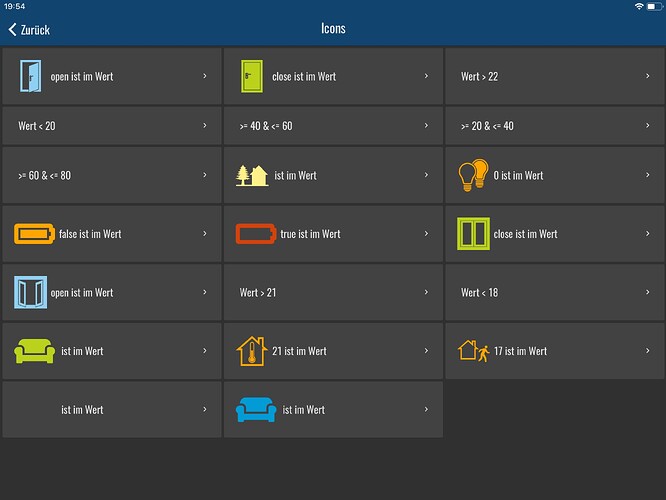Select the green closed window icon
666x500 pixels.
pos(472,233)
